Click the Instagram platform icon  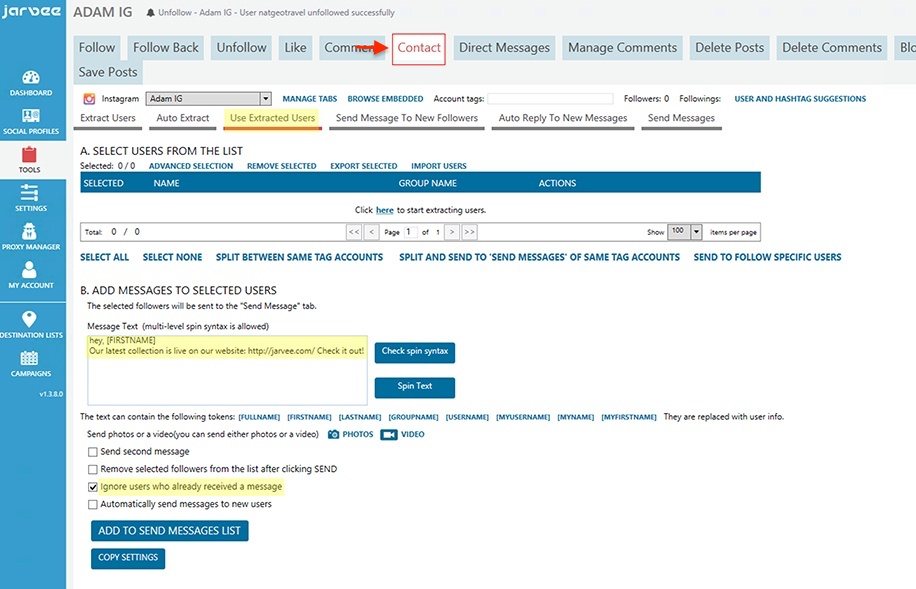point(89,99)
